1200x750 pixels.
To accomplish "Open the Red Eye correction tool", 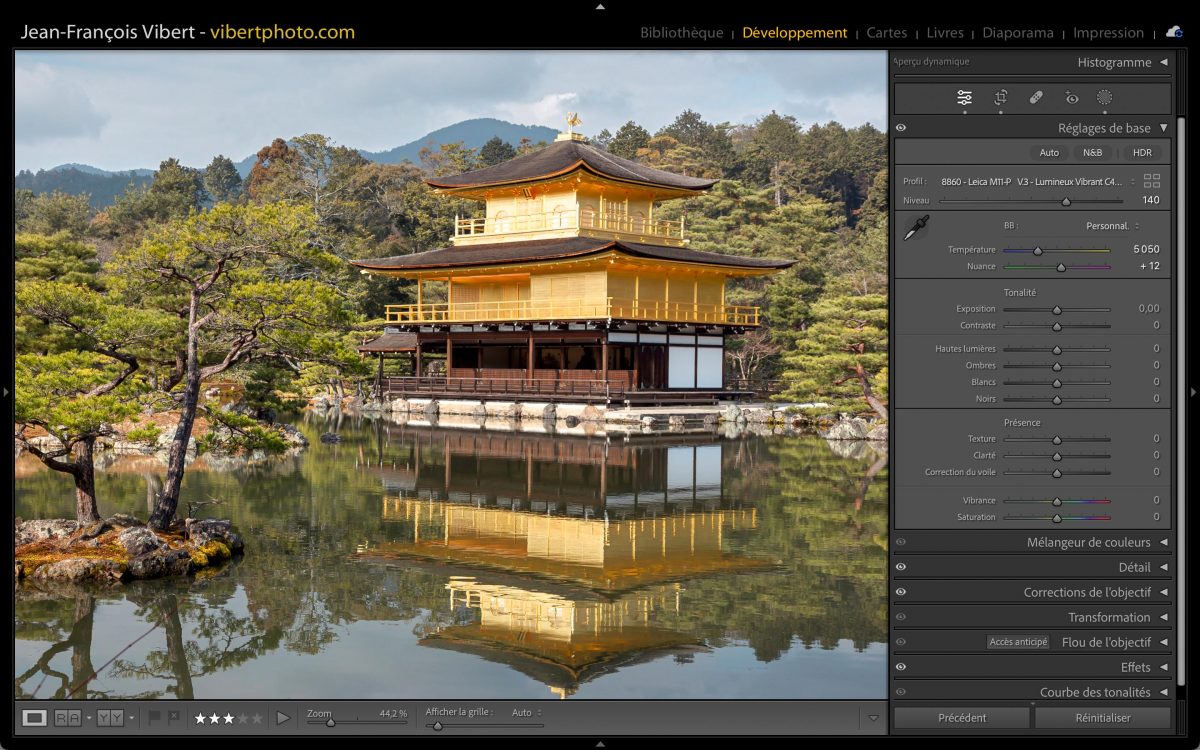I will click(x=1071, y=98).
